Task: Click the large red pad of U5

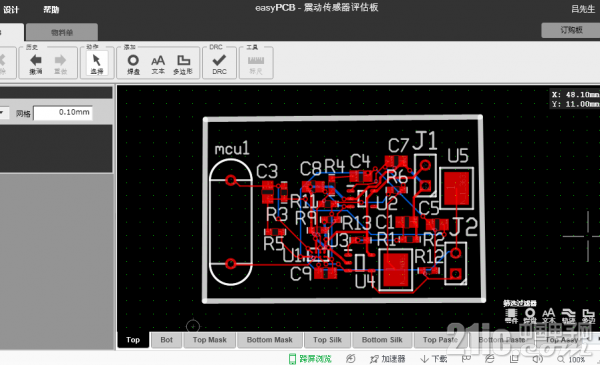Action: (457, 189)
